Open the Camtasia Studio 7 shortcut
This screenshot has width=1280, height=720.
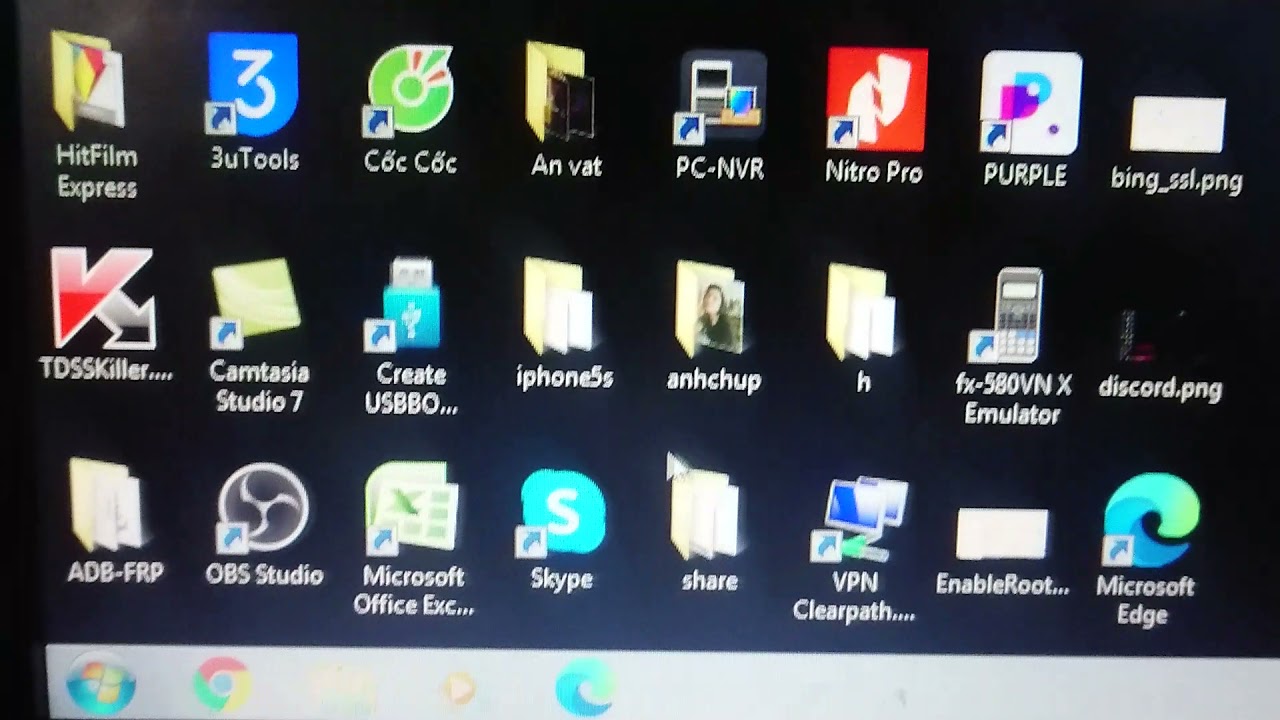[256, 302]
